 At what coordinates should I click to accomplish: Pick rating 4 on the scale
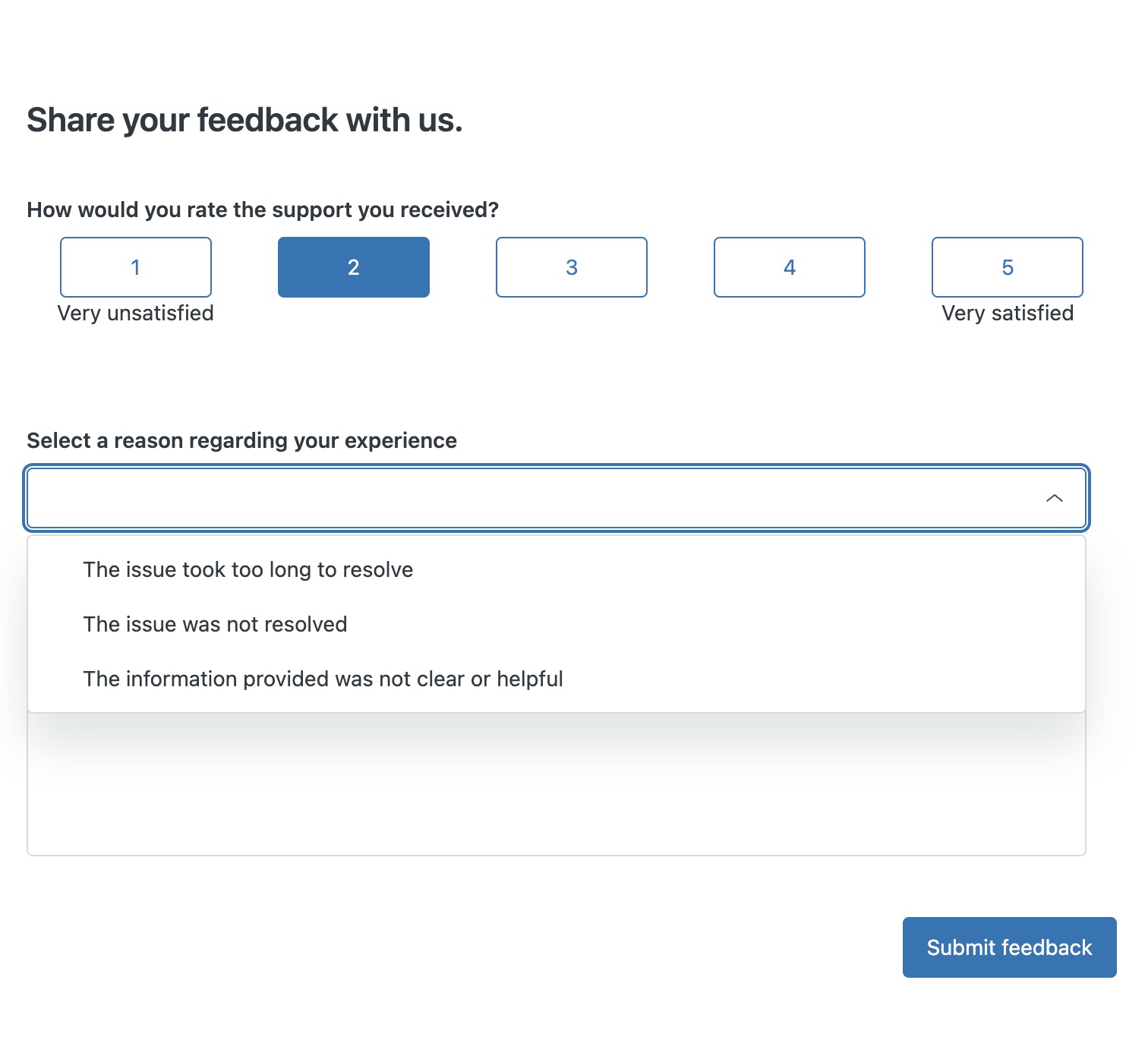click(x=790, y=267)
